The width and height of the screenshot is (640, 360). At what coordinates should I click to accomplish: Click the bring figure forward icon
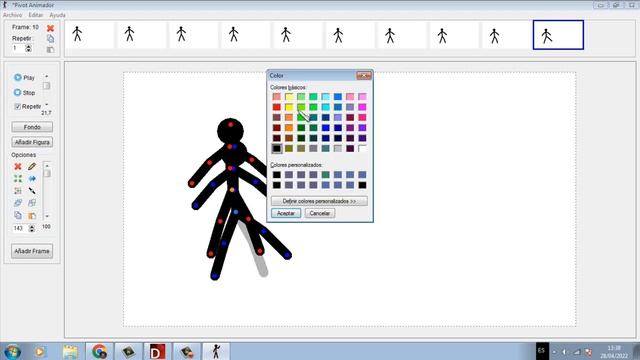(x=18, y=203)
